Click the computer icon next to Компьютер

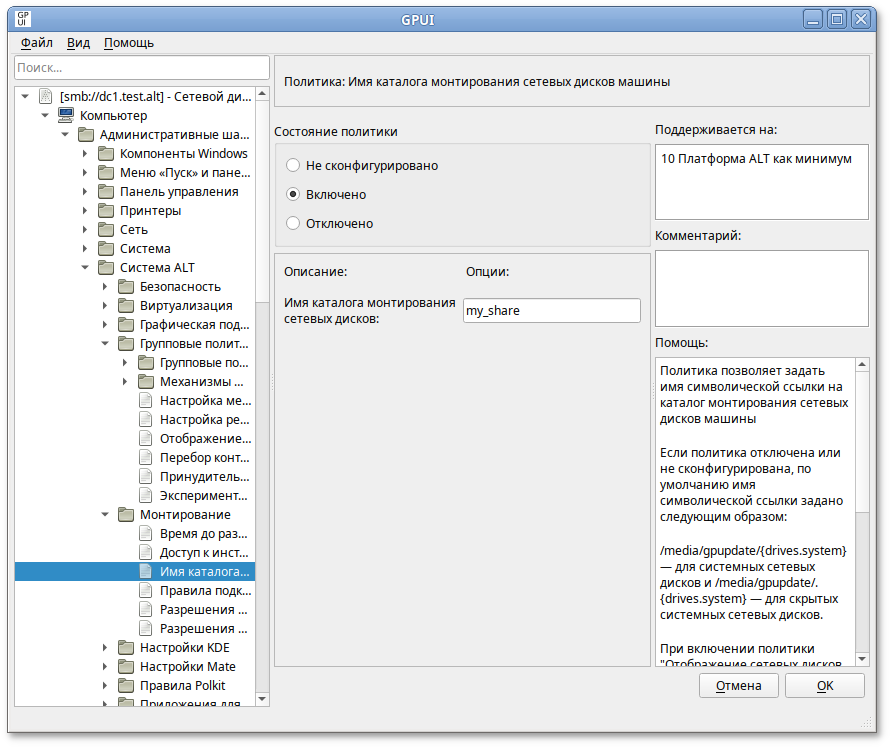[66, 116]
